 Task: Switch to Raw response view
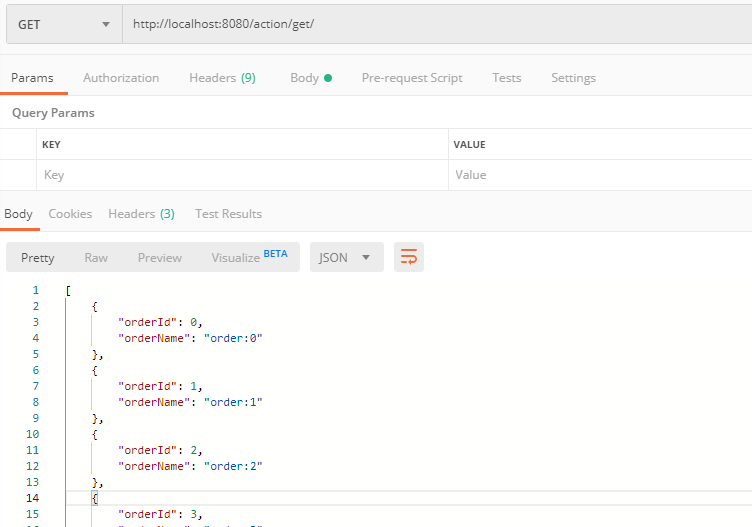(96, 258)
